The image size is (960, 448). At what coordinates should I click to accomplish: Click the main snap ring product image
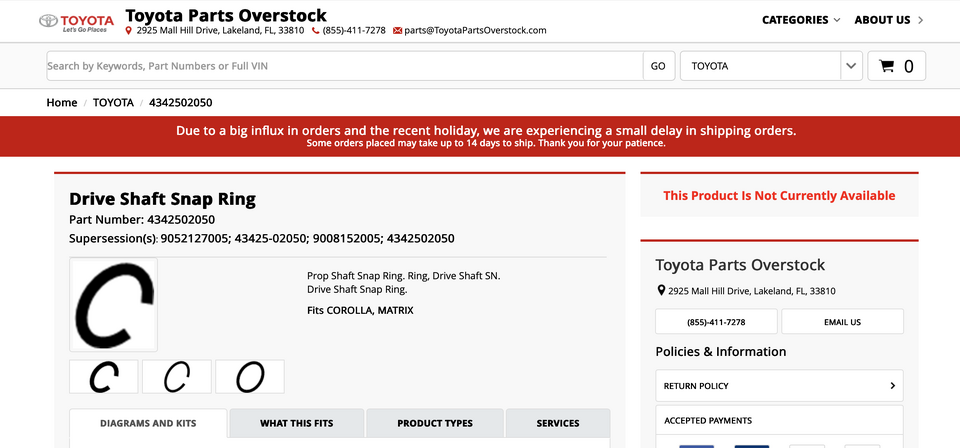coord(113,305)
